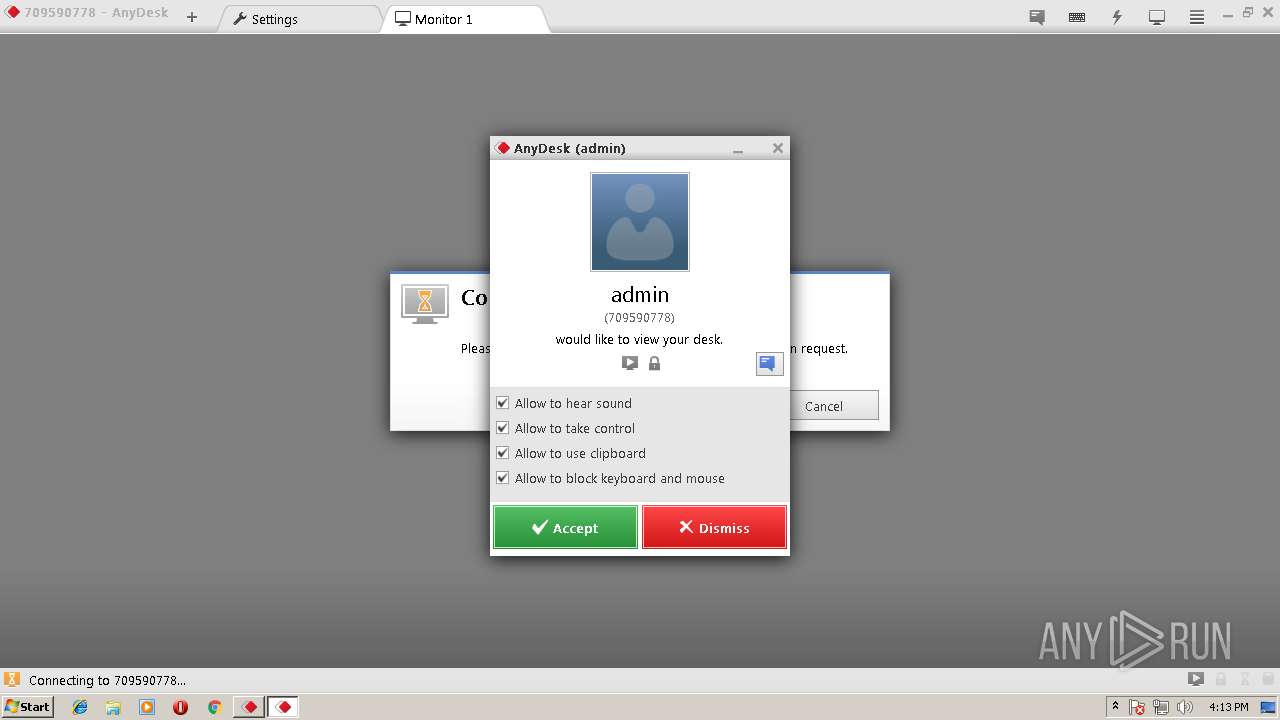Open the volume speaker tray icon
This screenshot has width=1280, height=720.
(x=1185, y=707)
